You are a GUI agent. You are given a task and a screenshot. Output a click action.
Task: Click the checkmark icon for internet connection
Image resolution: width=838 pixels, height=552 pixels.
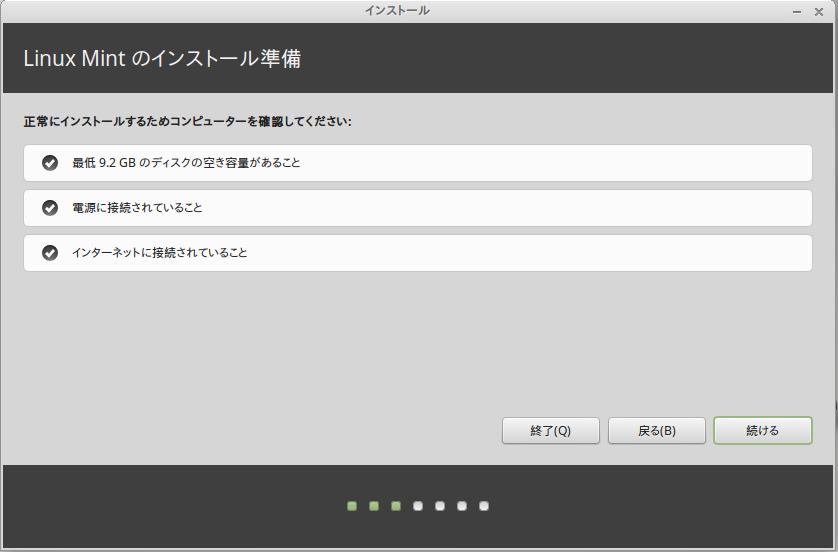pos(50,253)
